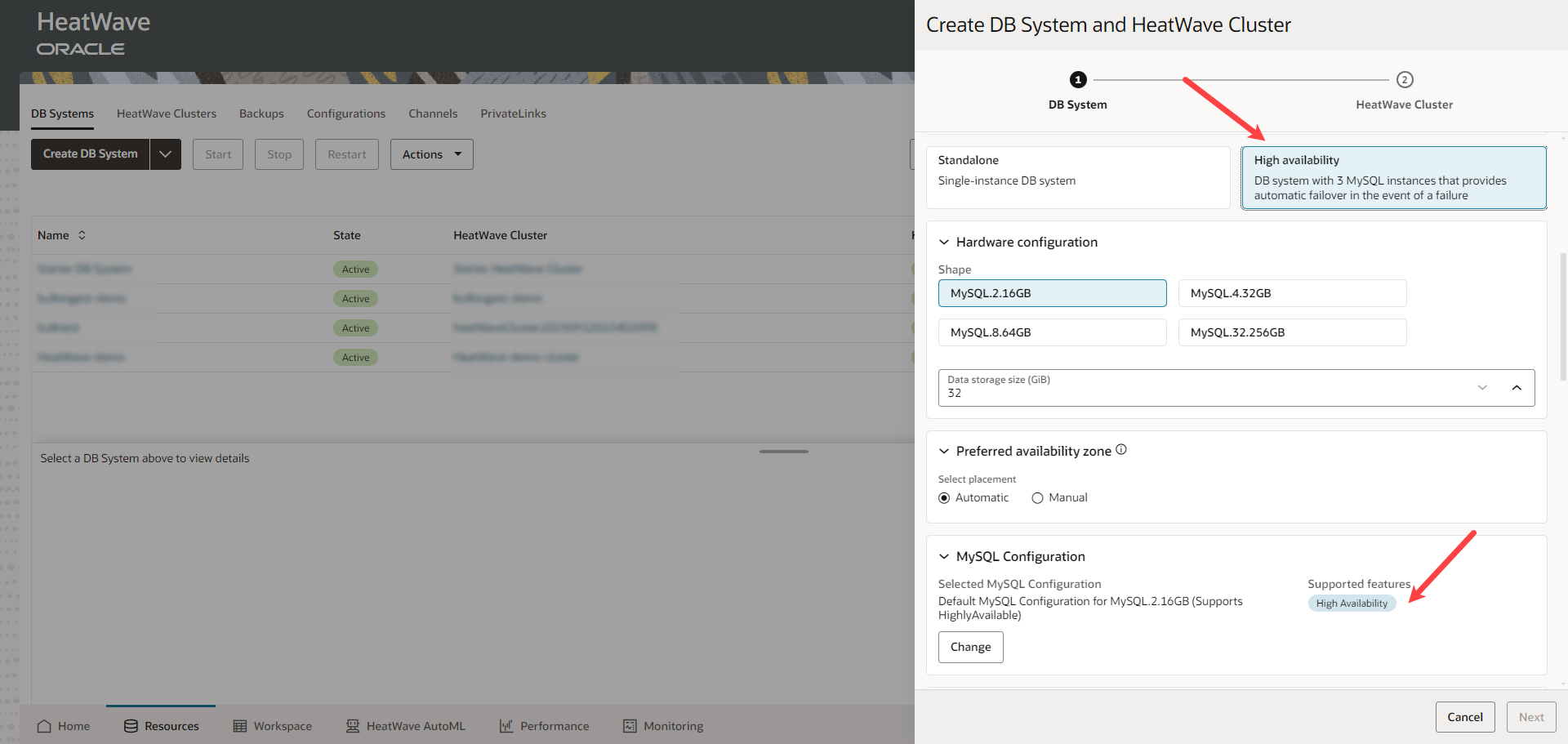
Task: Open the Workspace section icon
Action: point(240,726)
